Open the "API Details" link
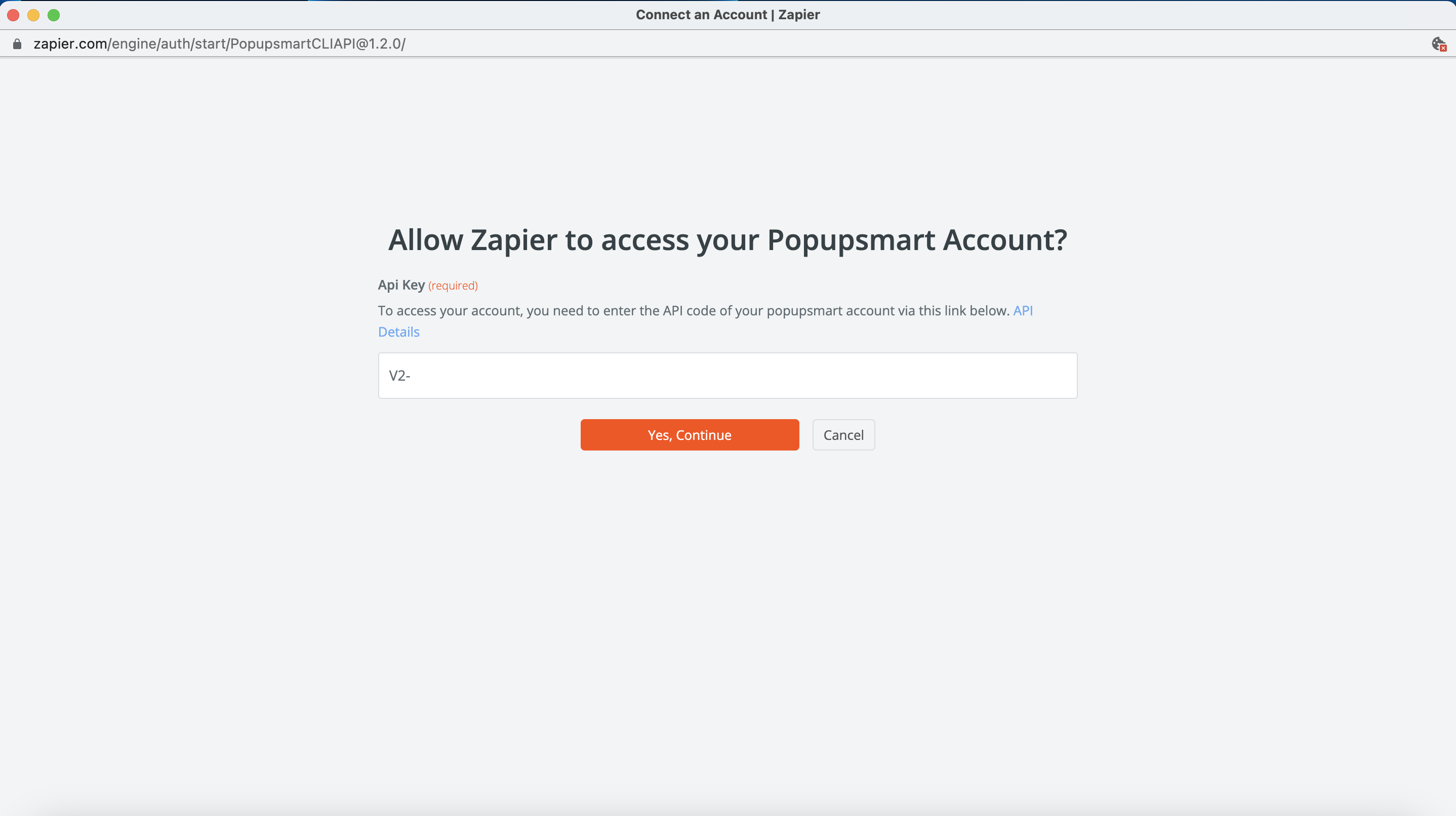Viewport: 1456px width, 816px height. [x=398, y=332]
